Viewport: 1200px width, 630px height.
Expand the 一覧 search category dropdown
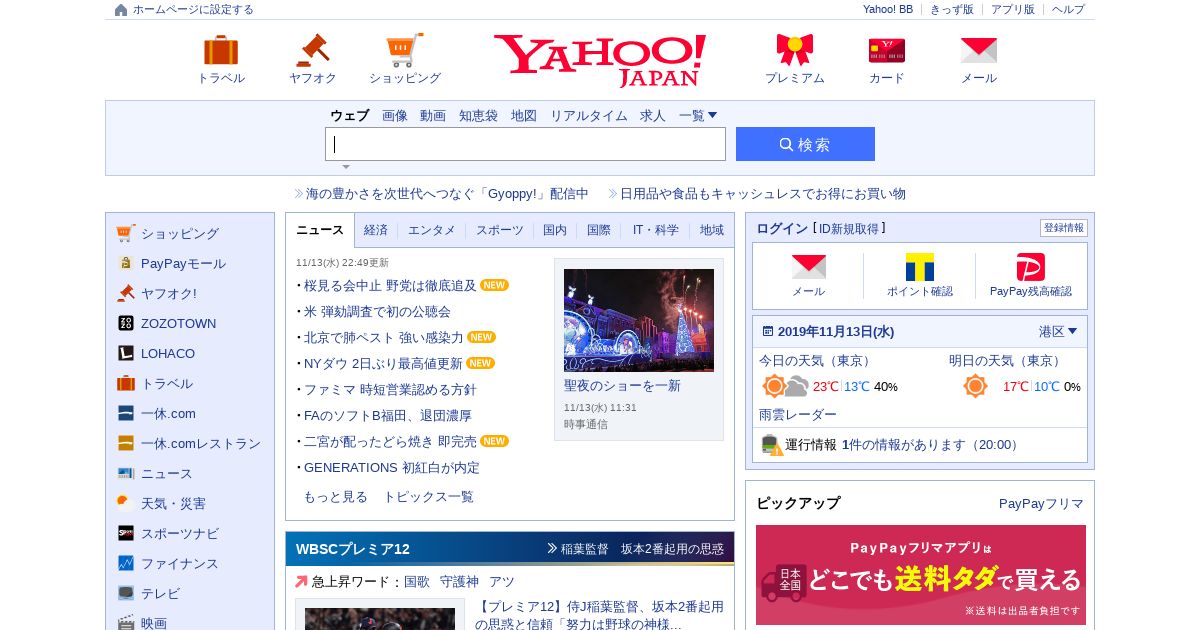coord(698,115)
